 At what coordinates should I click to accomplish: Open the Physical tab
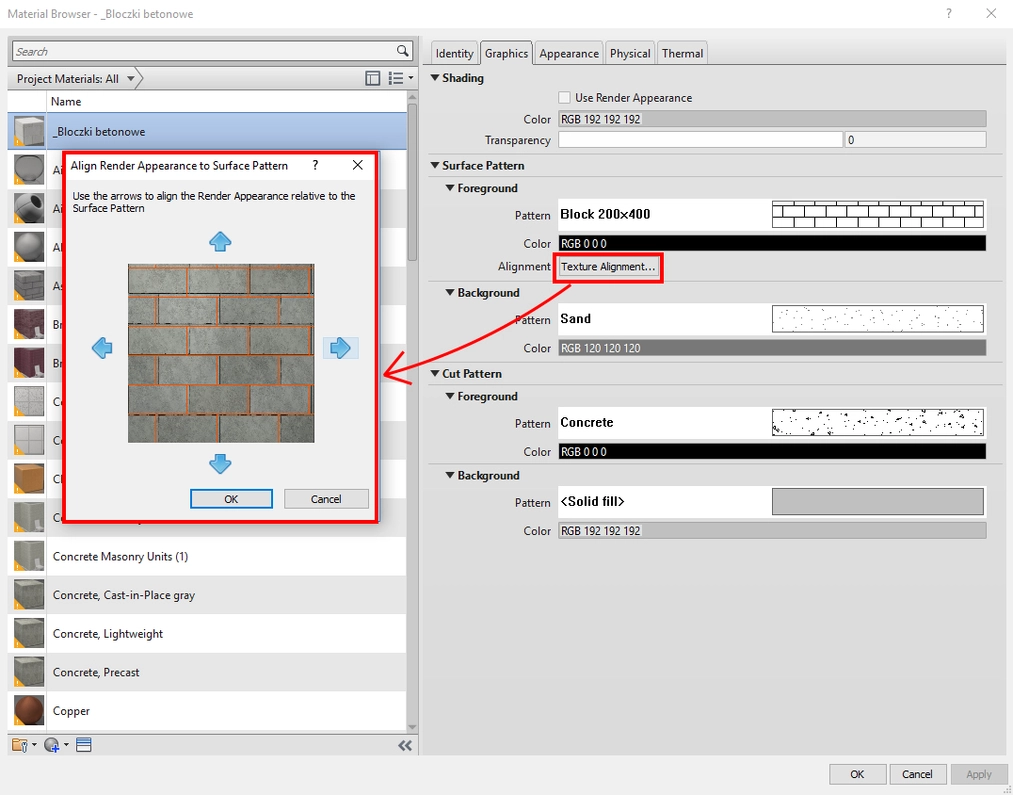click(629, 52)
